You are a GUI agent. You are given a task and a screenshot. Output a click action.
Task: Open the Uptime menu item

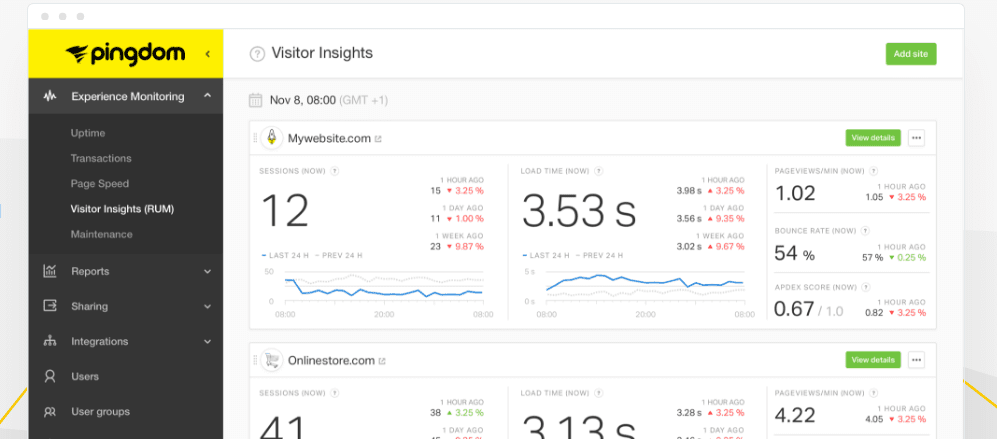(x=88, y=133)
